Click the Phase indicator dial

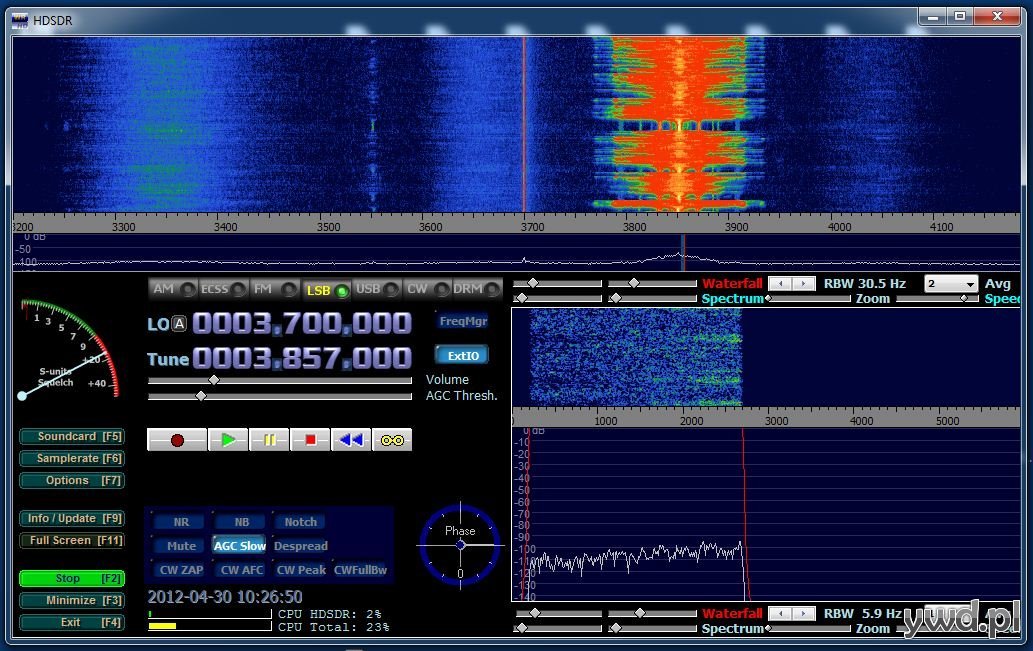point(461,545)
